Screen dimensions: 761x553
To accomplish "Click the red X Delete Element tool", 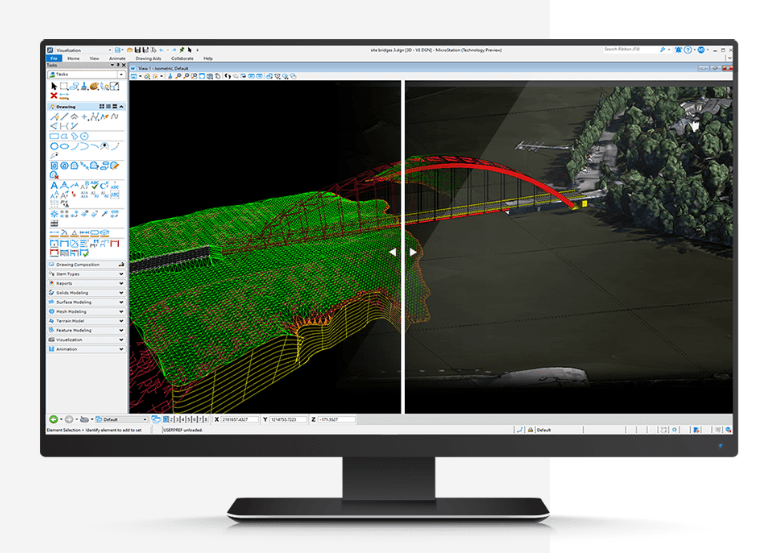I will [x=53, y=96].
